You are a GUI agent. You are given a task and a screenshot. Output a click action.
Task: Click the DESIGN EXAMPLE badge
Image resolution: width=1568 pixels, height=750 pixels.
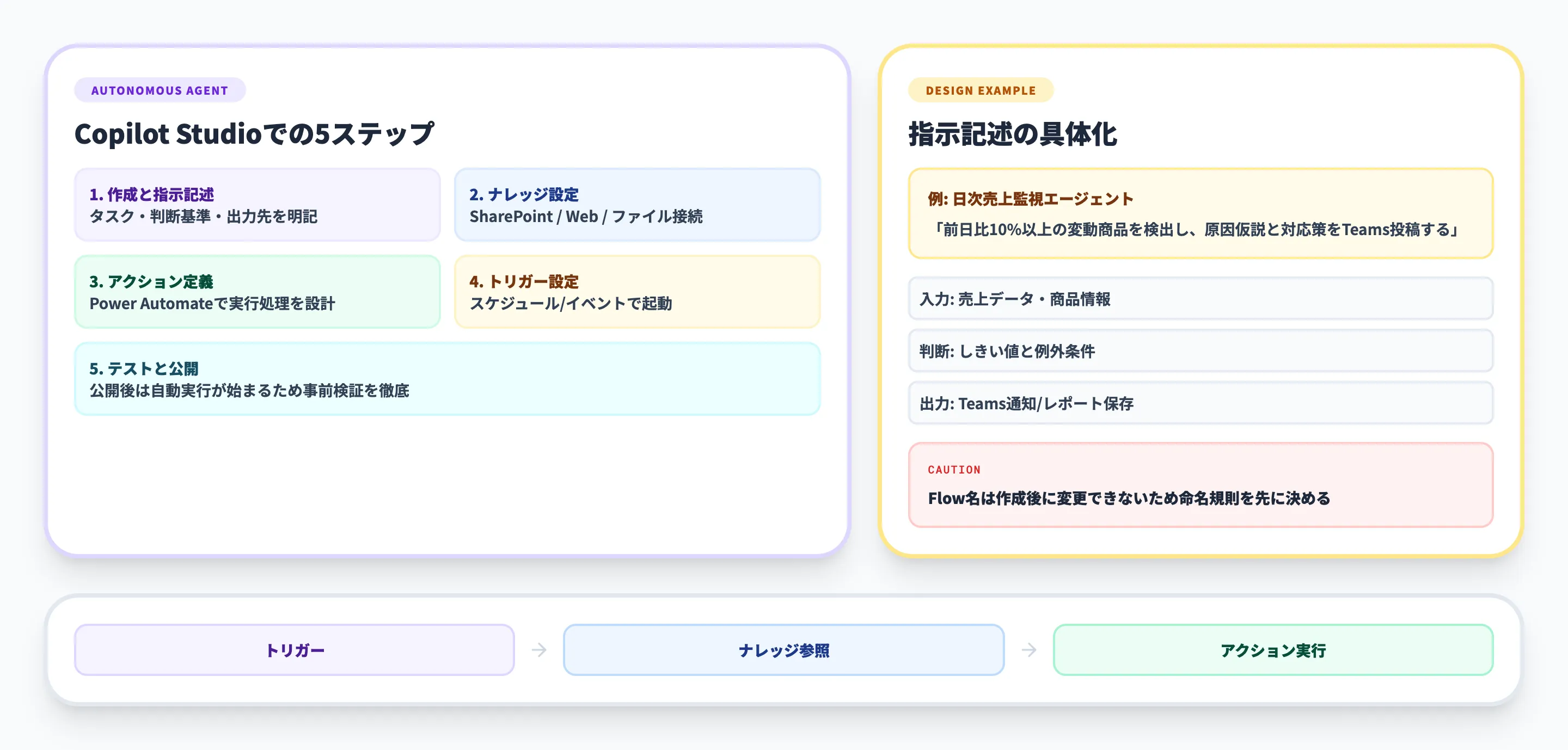coord(980,90)
